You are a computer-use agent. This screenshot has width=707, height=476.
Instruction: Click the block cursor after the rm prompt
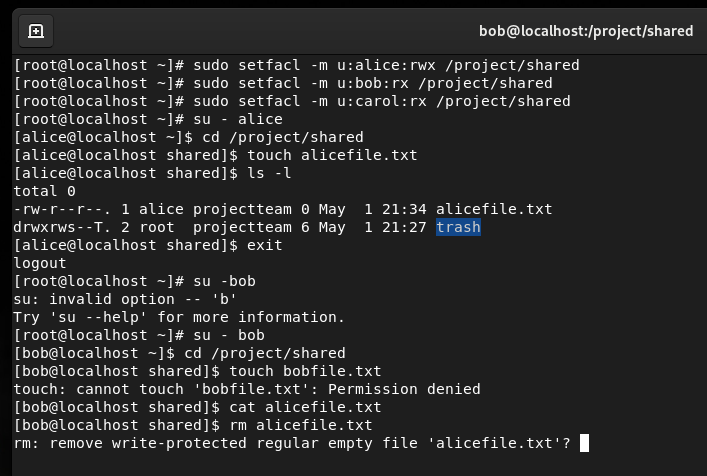click(x=584, y=443)
